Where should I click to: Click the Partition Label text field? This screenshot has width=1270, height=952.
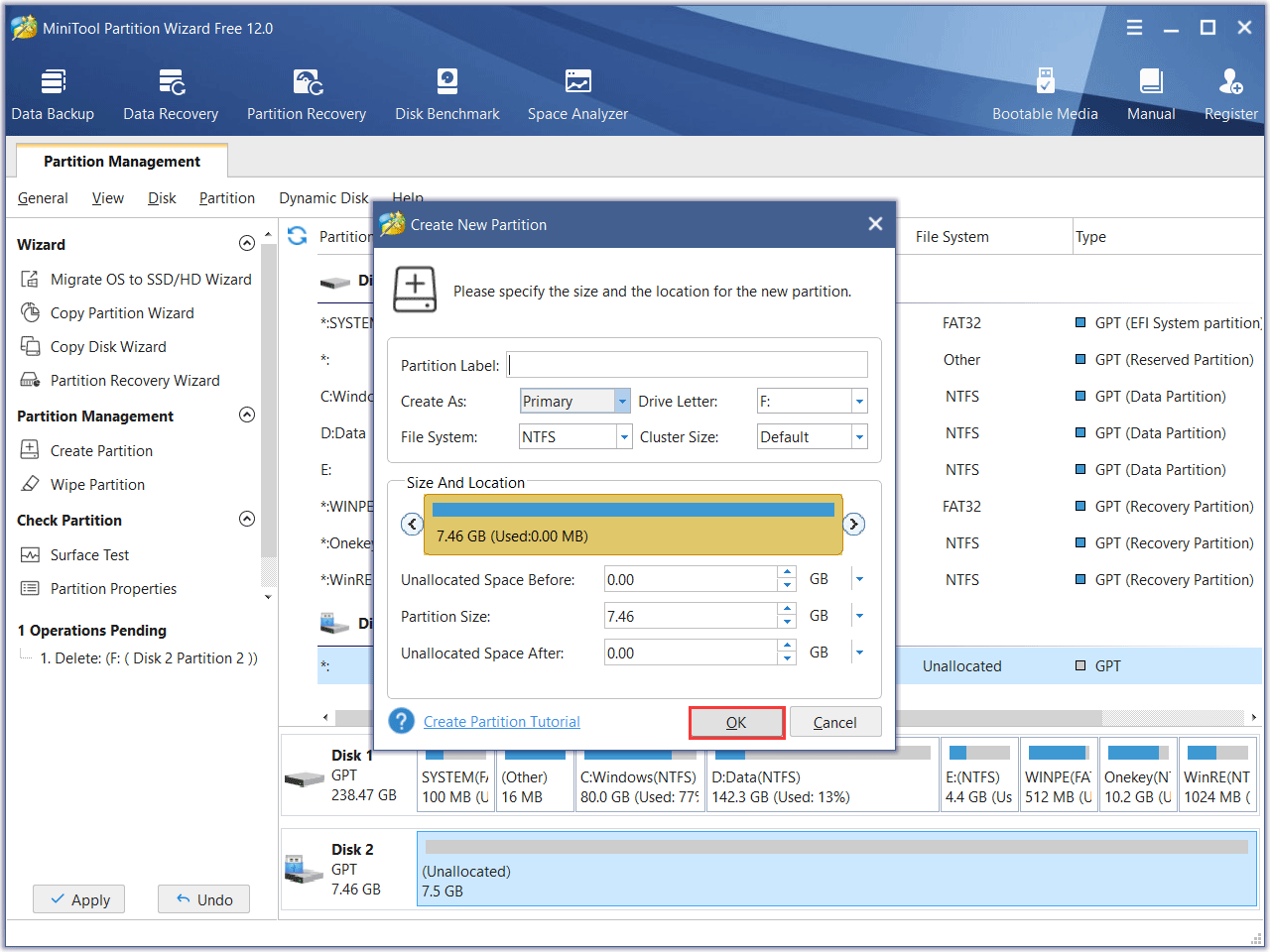pos(688,365)
